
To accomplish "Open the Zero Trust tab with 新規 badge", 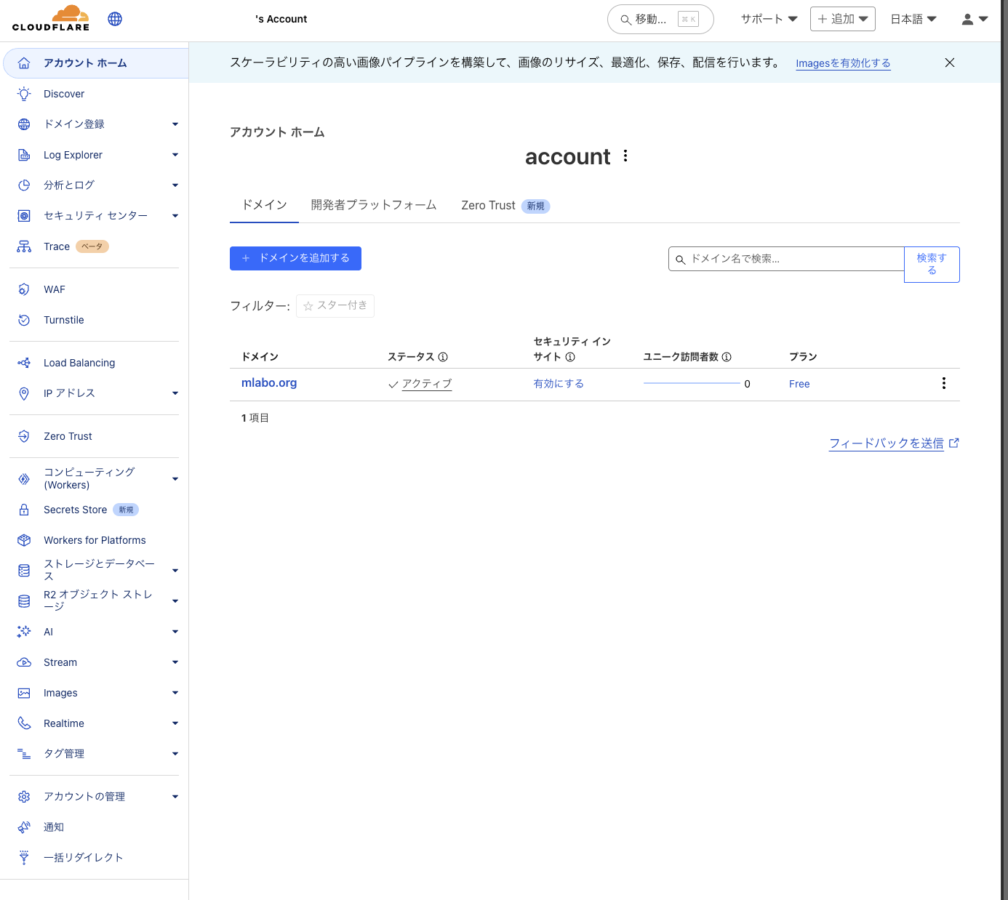I will (488, 205).
